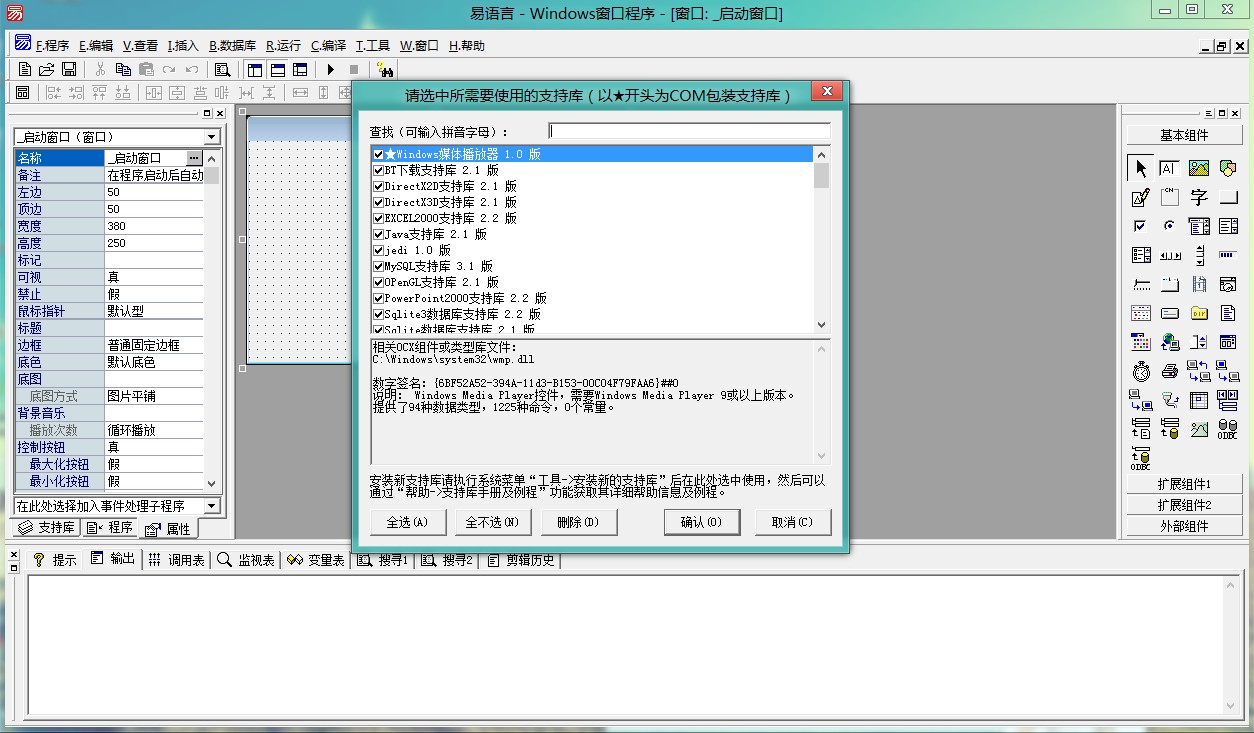
Task: Open the 扩展组件1 palette group
Action: [1184, 484]
